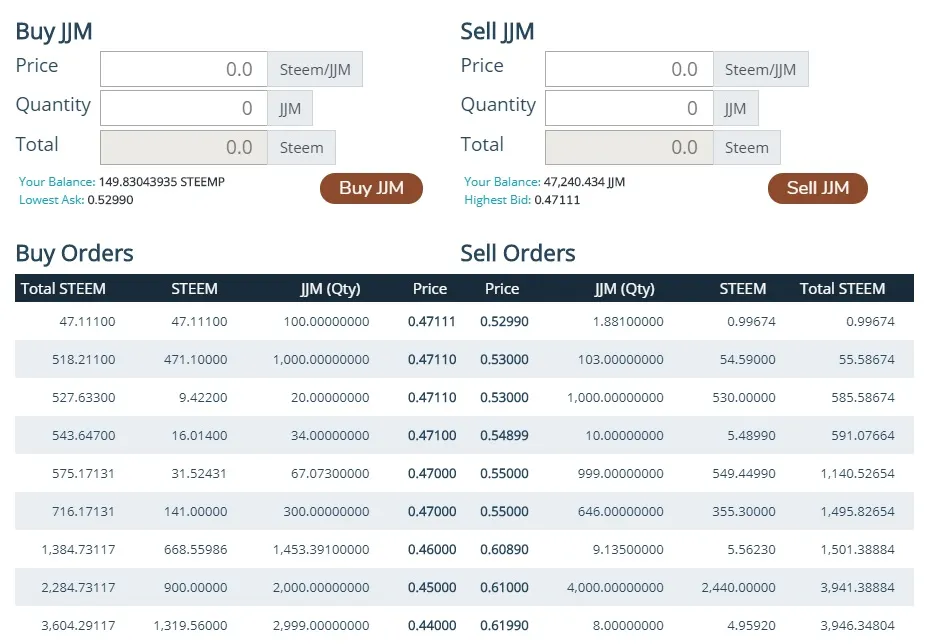Viewport: 950px width, 644px height.
Task: Use the Lowest Ask value link
Action: pos(110,200)
